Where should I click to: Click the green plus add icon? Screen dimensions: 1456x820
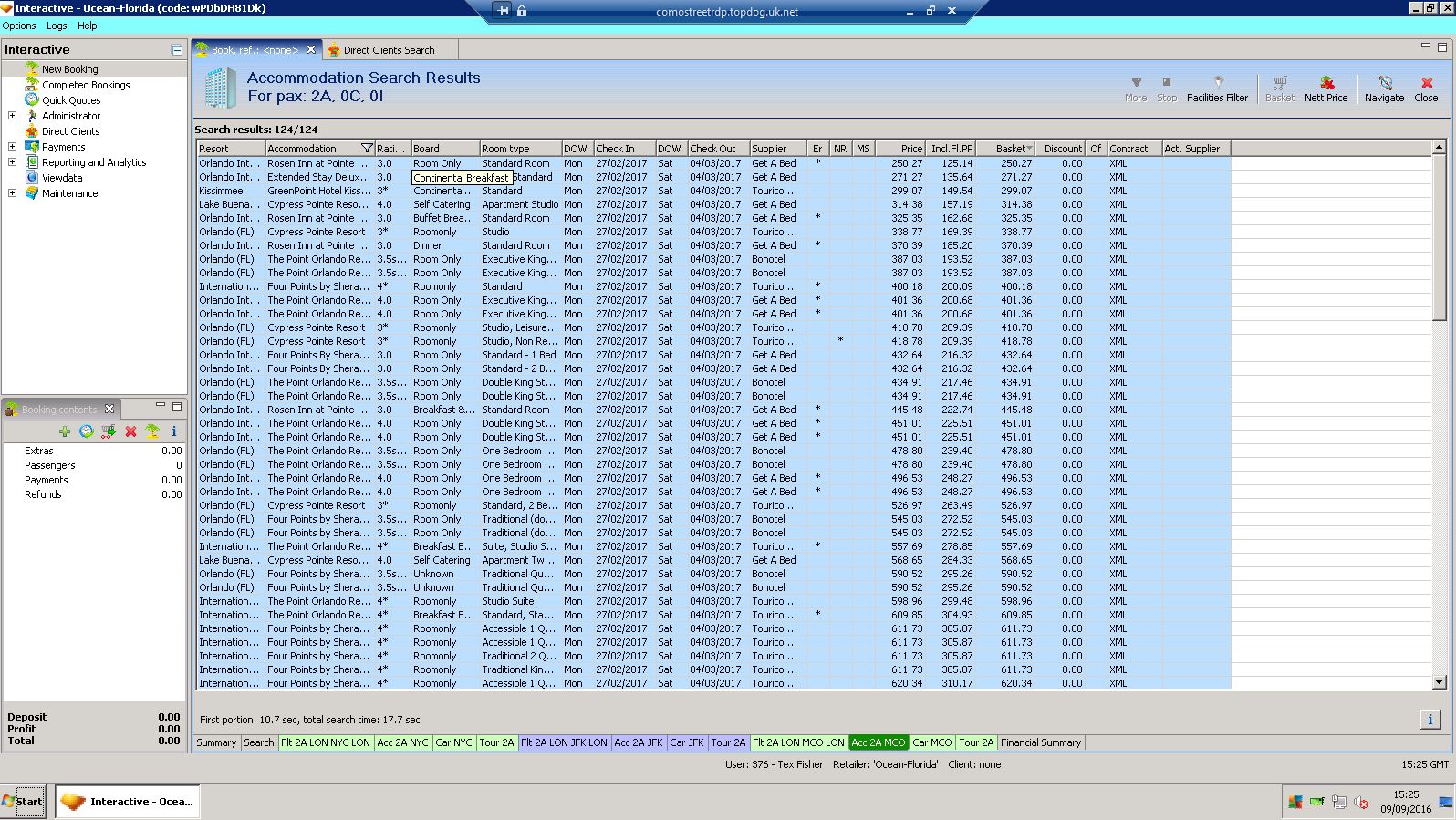[65, 431]
